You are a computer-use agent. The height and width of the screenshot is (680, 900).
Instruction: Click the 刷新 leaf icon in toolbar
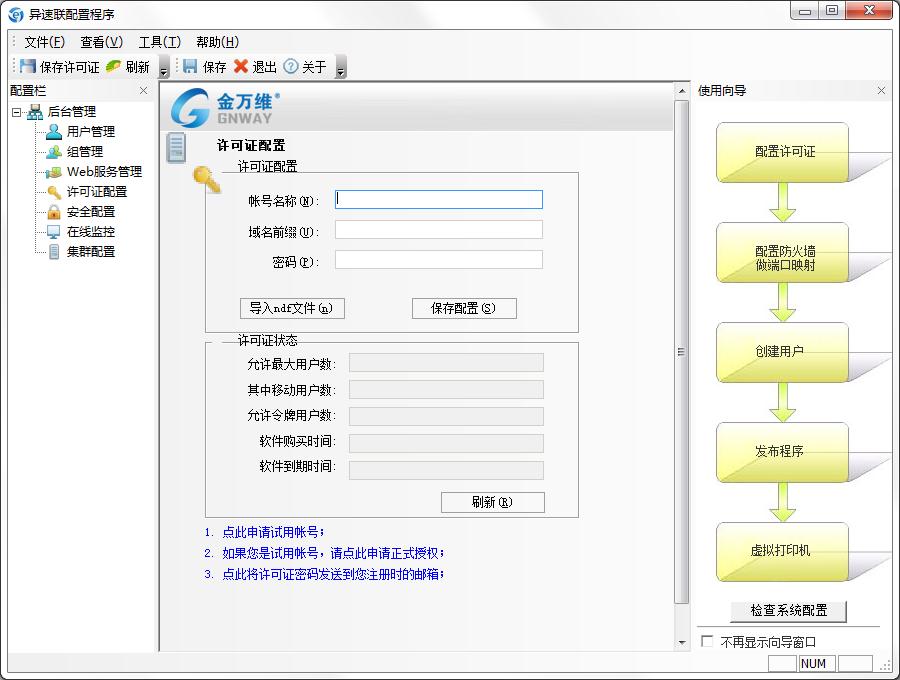click(114, 67)
